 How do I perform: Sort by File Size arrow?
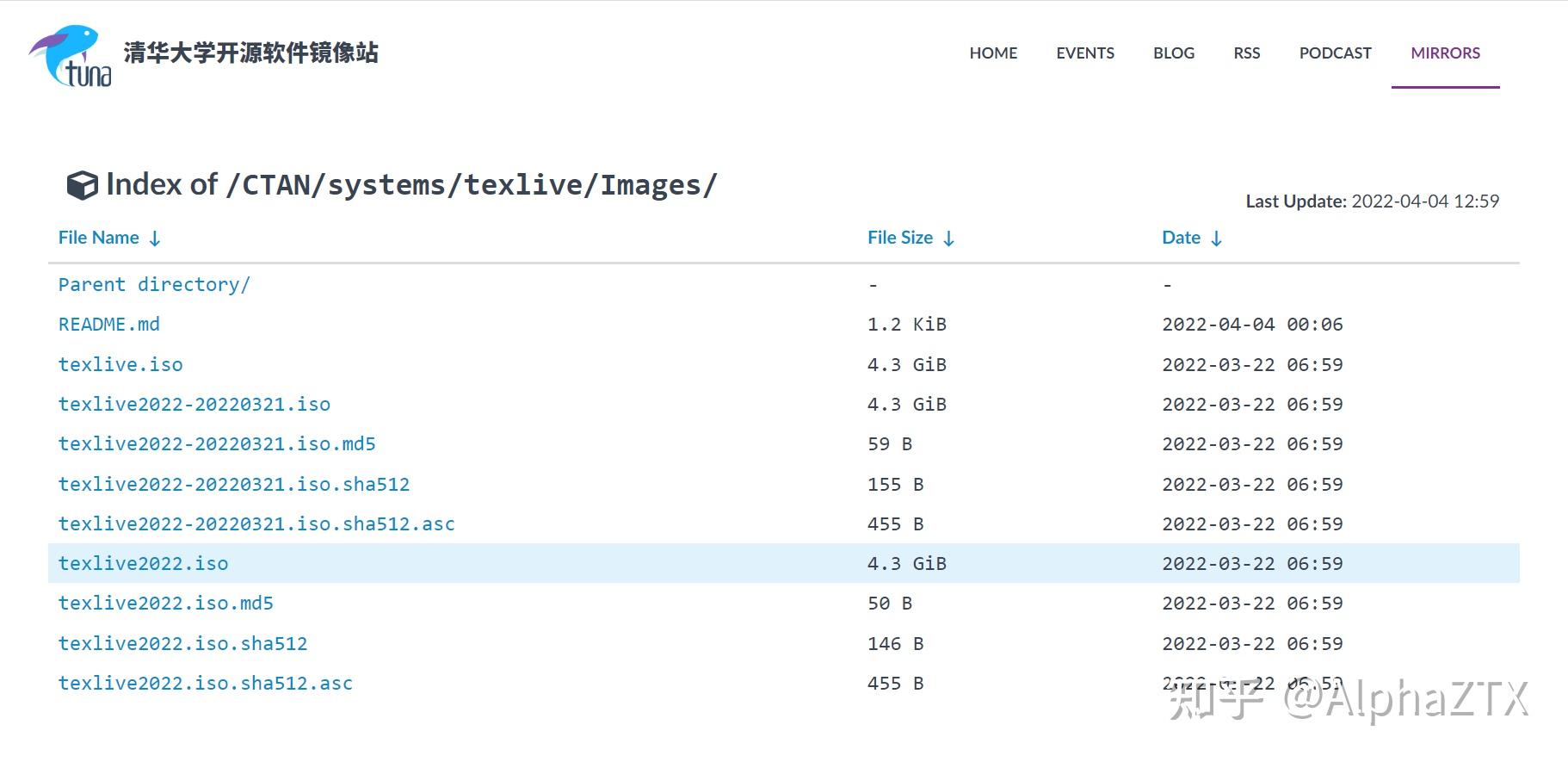point(948,238)
